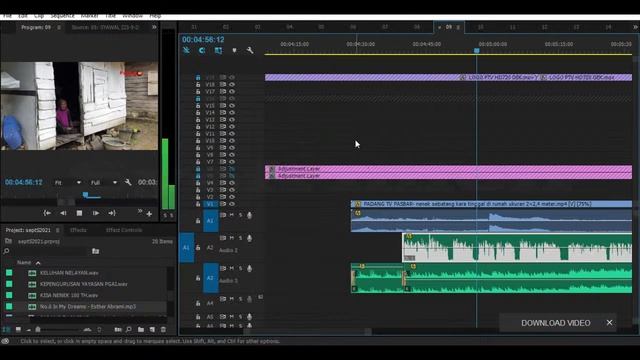Hide track V12 output with eye icon
Screen dimensions: 640x360
point(232,127)
